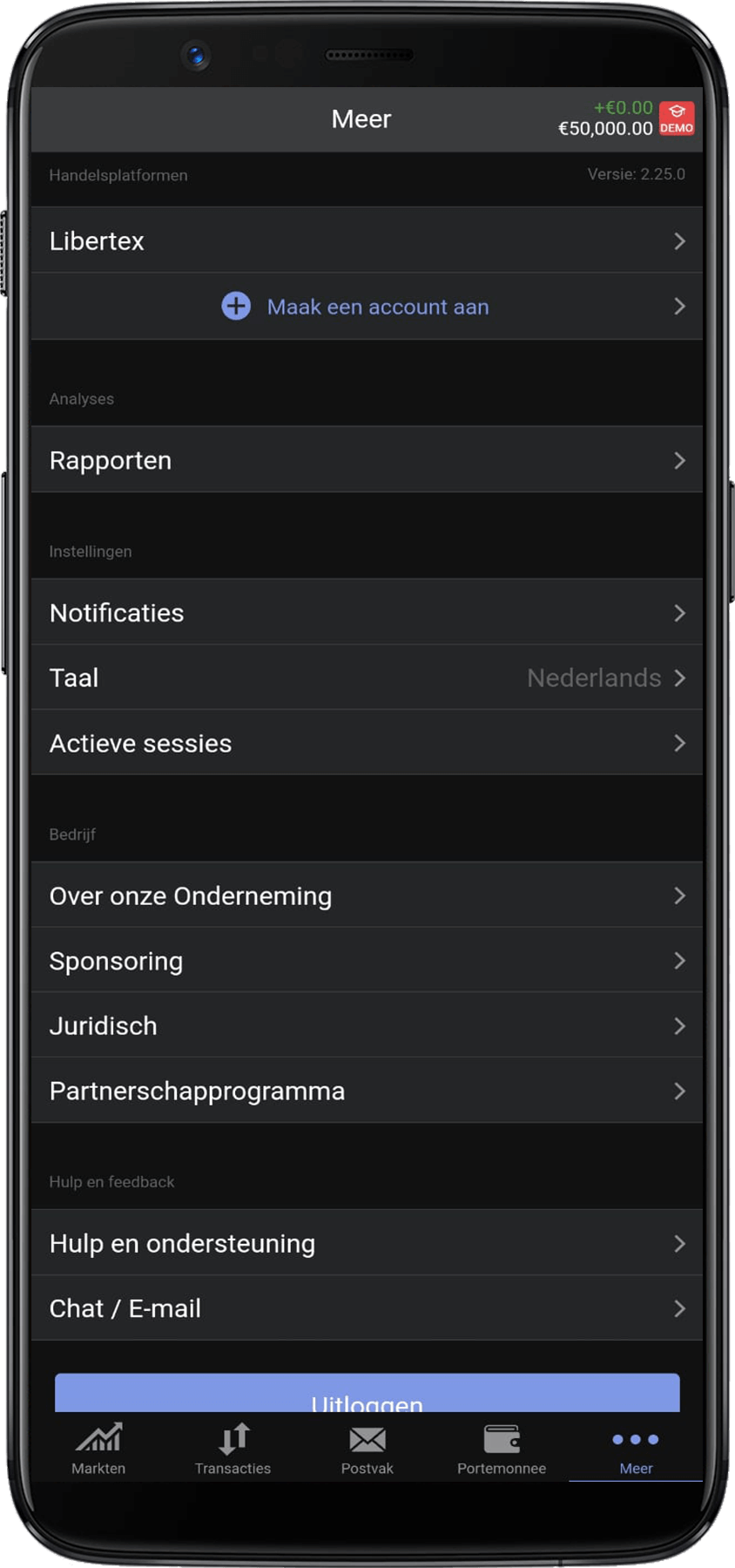Tap Maak een account aan link
The image size is (735, 1568).
(x=377, y=307)
